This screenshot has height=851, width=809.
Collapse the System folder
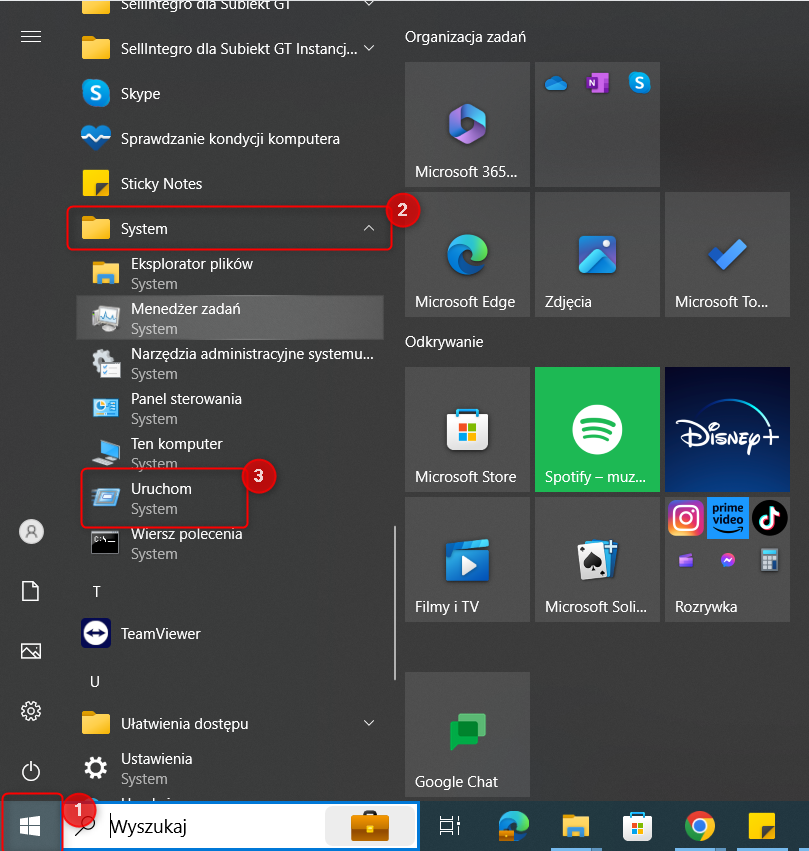[230, 228]
